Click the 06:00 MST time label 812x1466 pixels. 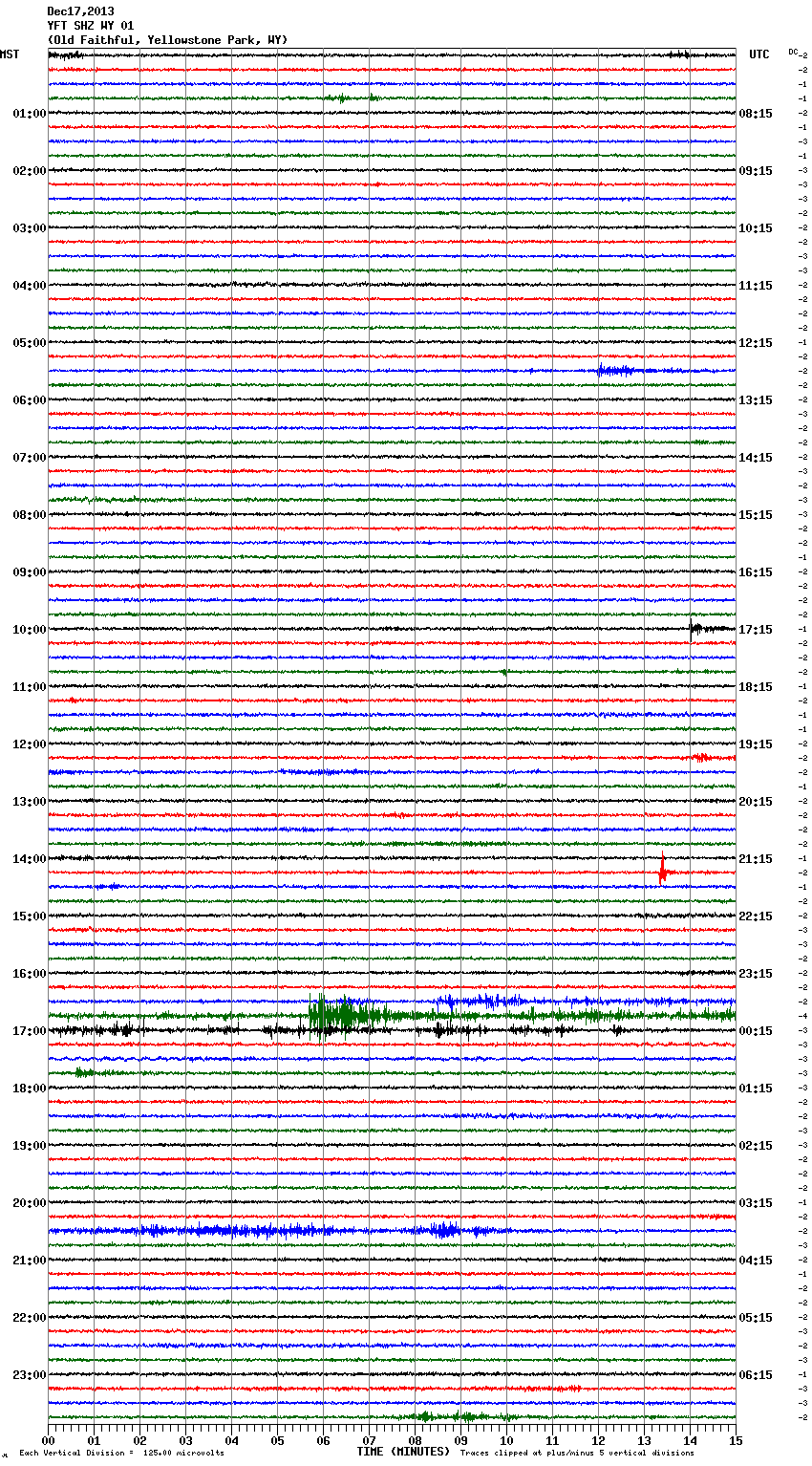coord(30,400)
